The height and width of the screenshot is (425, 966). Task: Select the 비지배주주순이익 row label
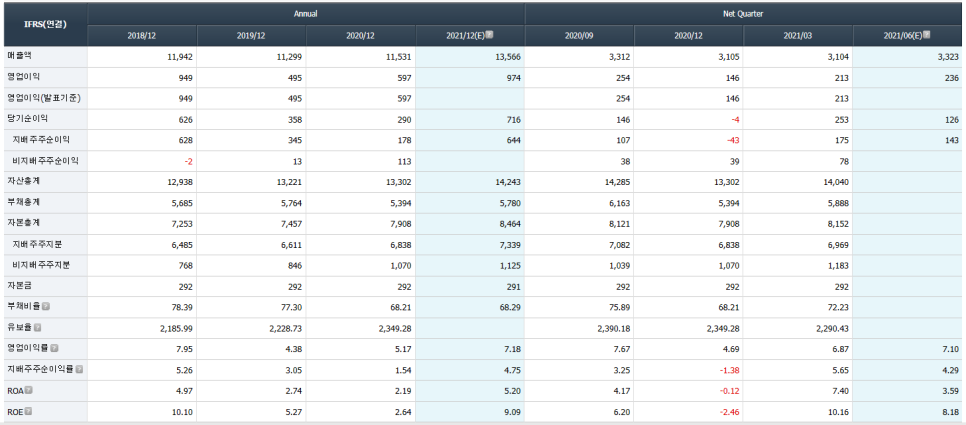[45, 161]
